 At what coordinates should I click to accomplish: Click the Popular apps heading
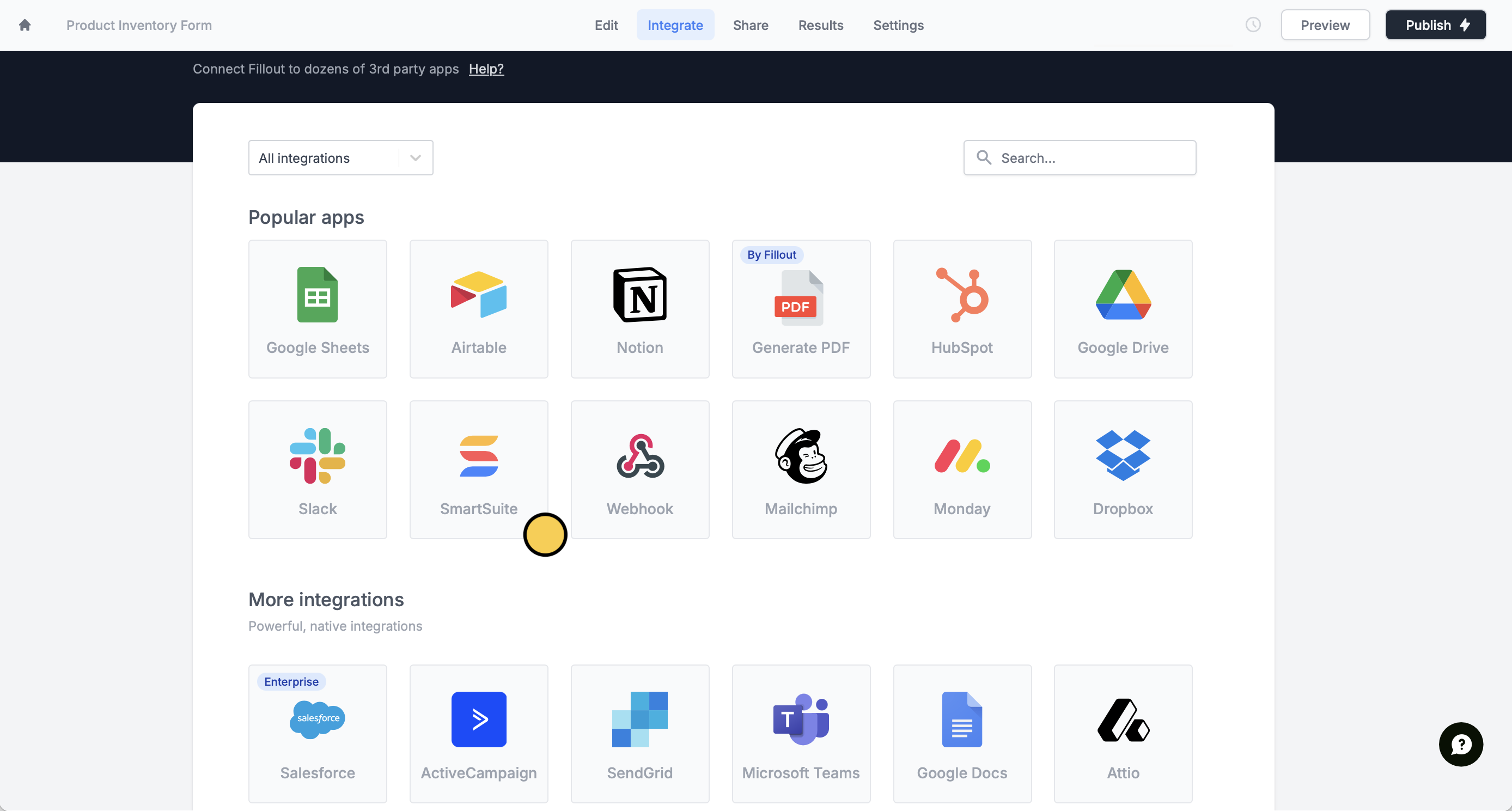pos(306,217)
